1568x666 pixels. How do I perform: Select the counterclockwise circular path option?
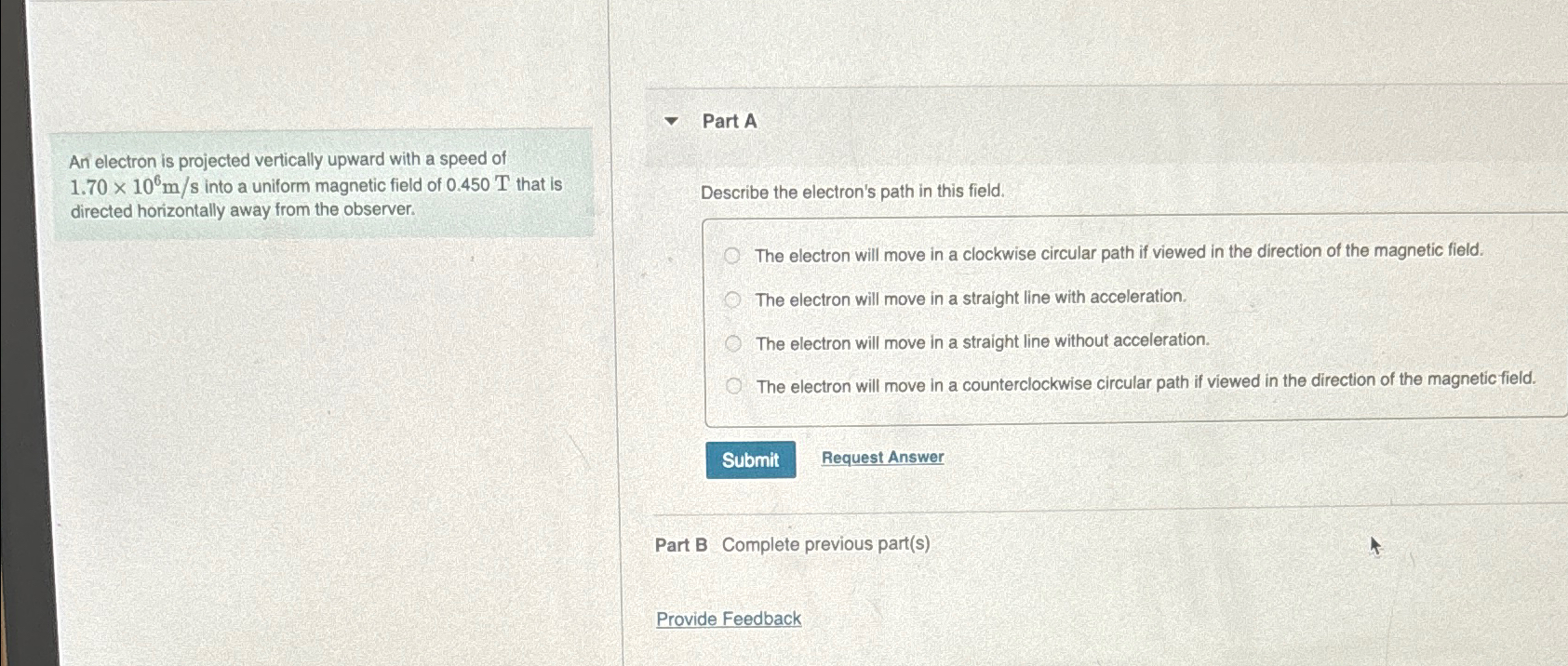(734, 384)
